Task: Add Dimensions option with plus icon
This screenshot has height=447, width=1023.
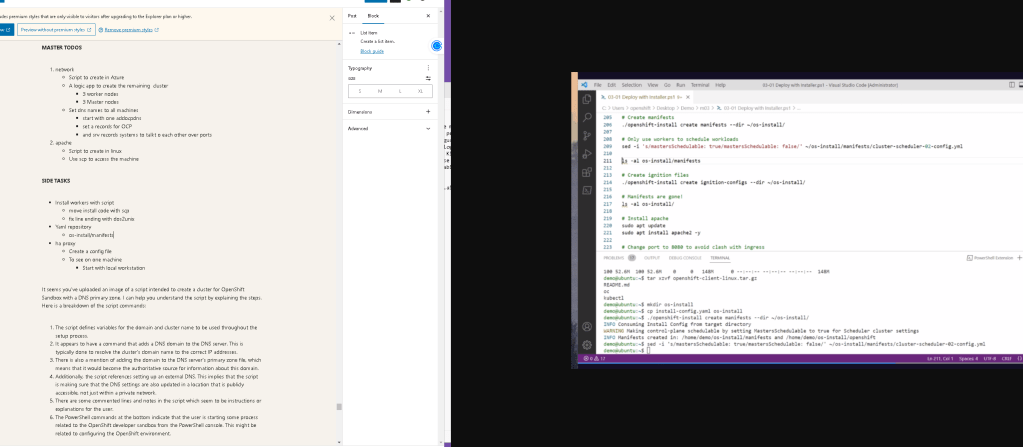Action: point(428,112)
